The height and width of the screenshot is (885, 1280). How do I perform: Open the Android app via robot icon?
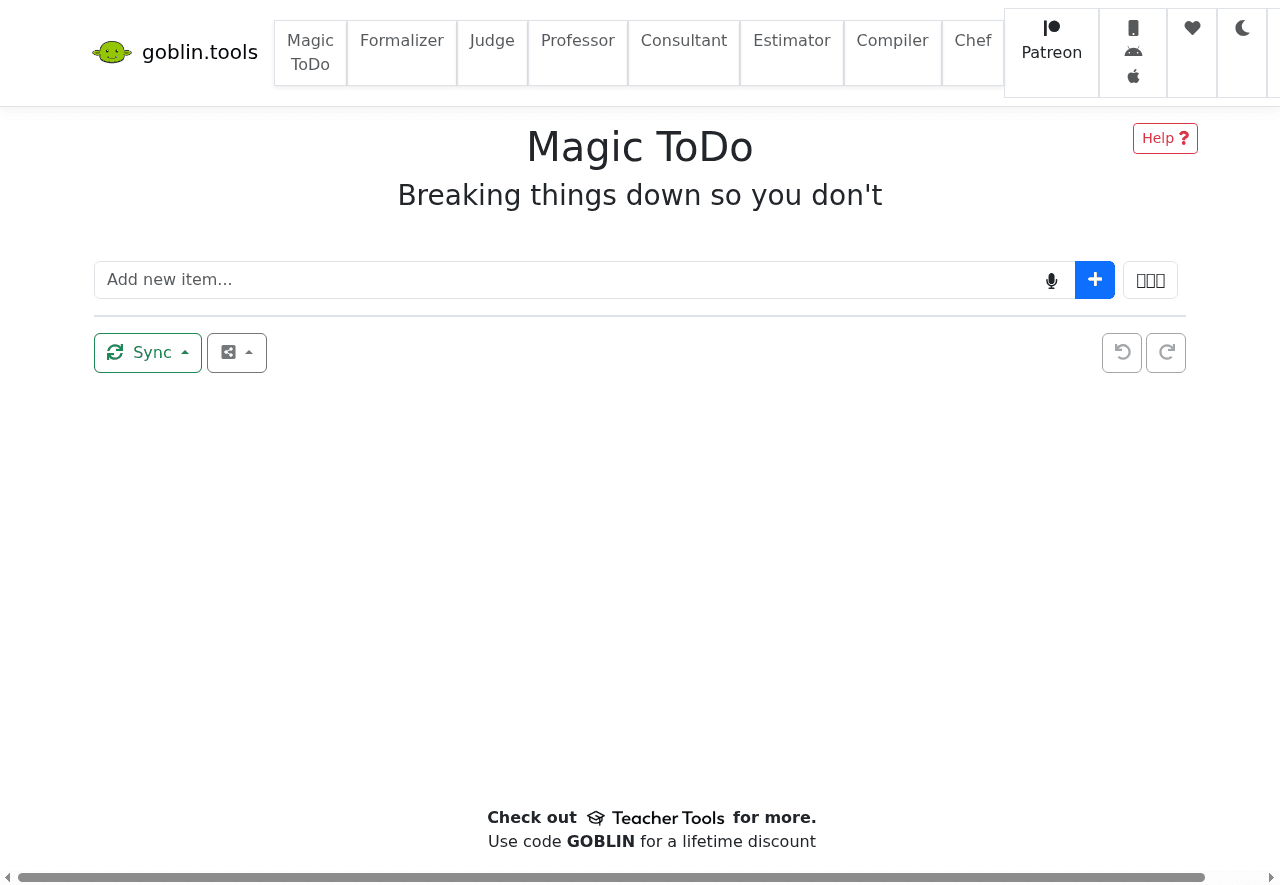(x=1133, y=52)
